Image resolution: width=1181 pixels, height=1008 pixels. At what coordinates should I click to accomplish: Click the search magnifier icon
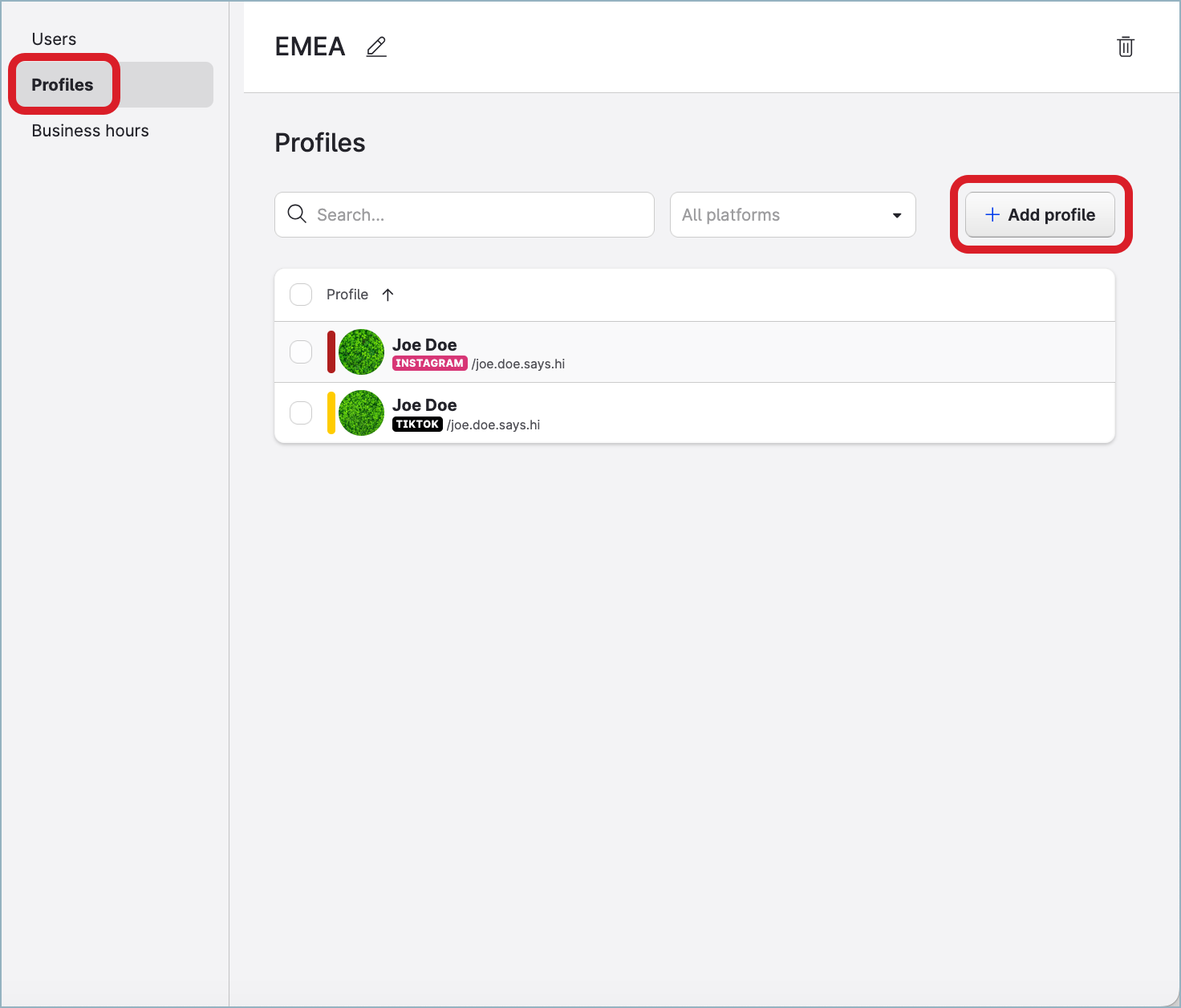[x=296, y=214]
